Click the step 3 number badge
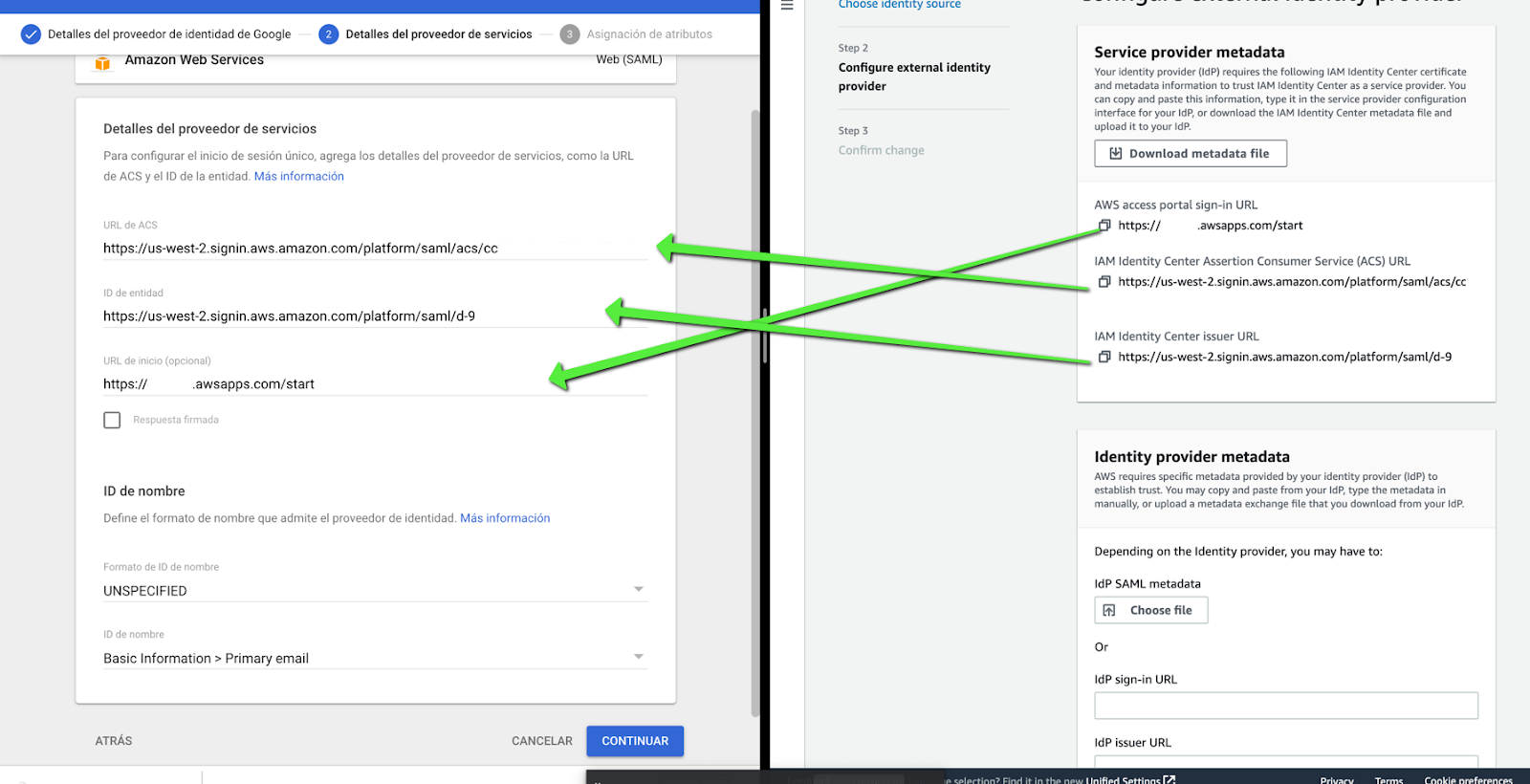This screenshot has height=784, width=1530. (x=570, y=34)
